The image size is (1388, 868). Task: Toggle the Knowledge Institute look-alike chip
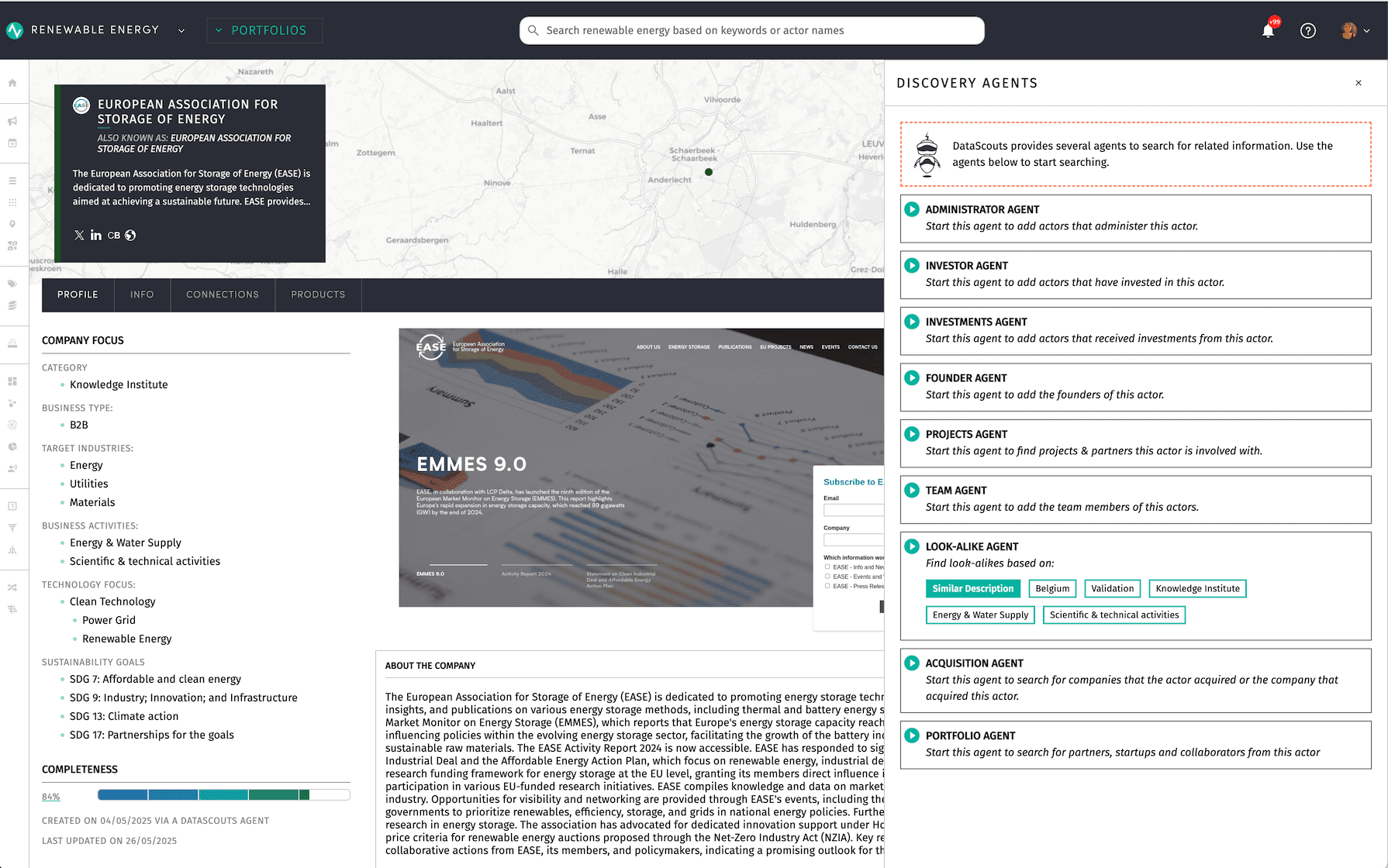click(1197, 588)
